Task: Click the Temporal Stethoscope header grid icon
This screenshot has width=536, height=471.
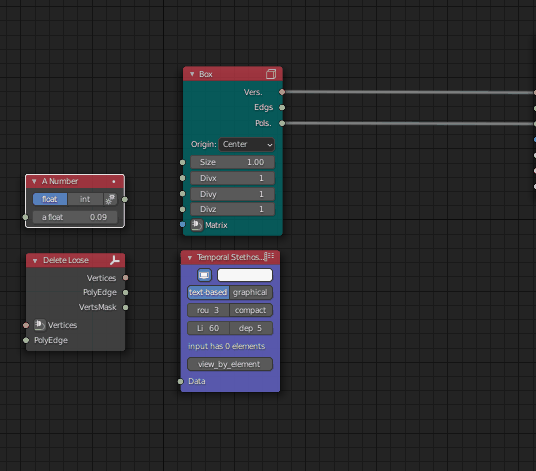Action: [269, 257]
